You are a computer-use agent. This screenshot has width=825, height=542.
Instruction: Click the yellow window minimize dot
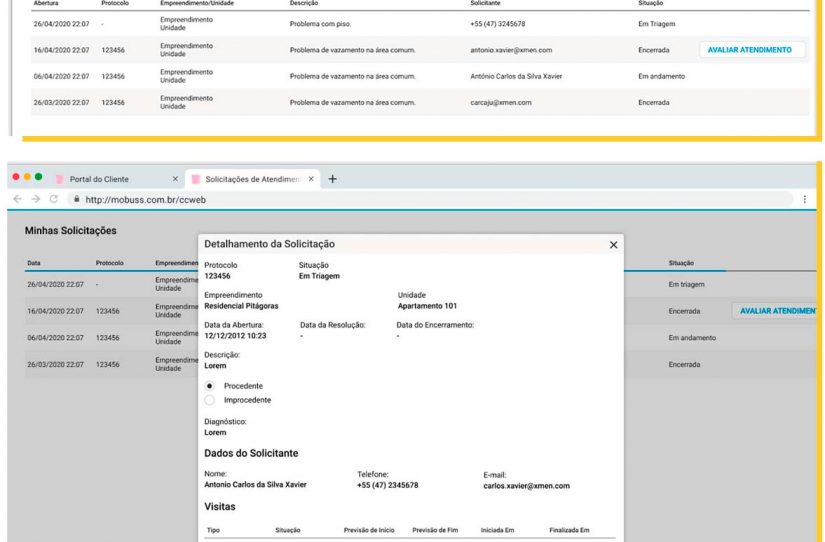point(27,177)
